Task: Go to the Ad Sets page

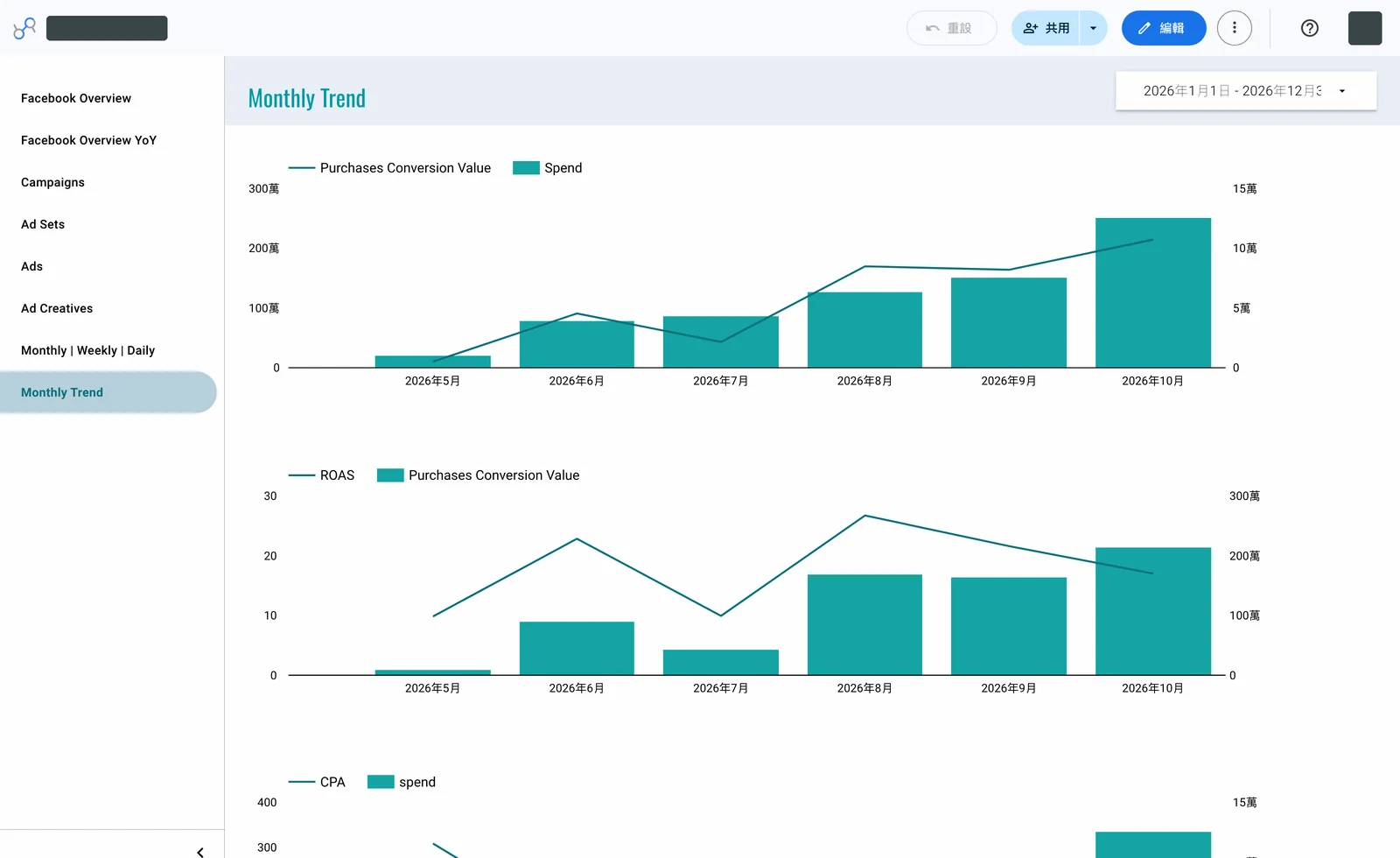Action: 43,224
